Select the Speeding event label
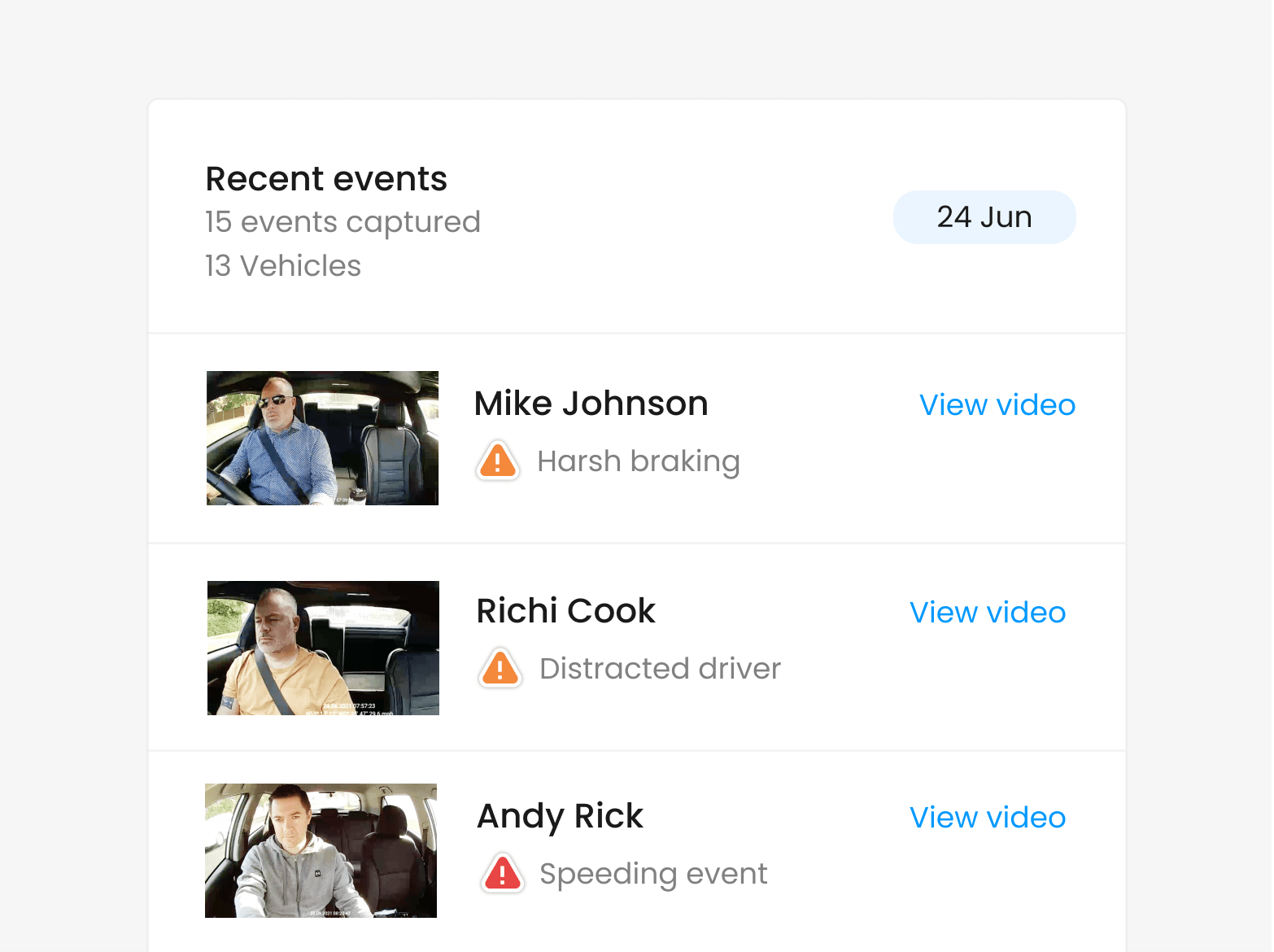Viewport: 1274px width, 952px height. [x=653, y=875]
